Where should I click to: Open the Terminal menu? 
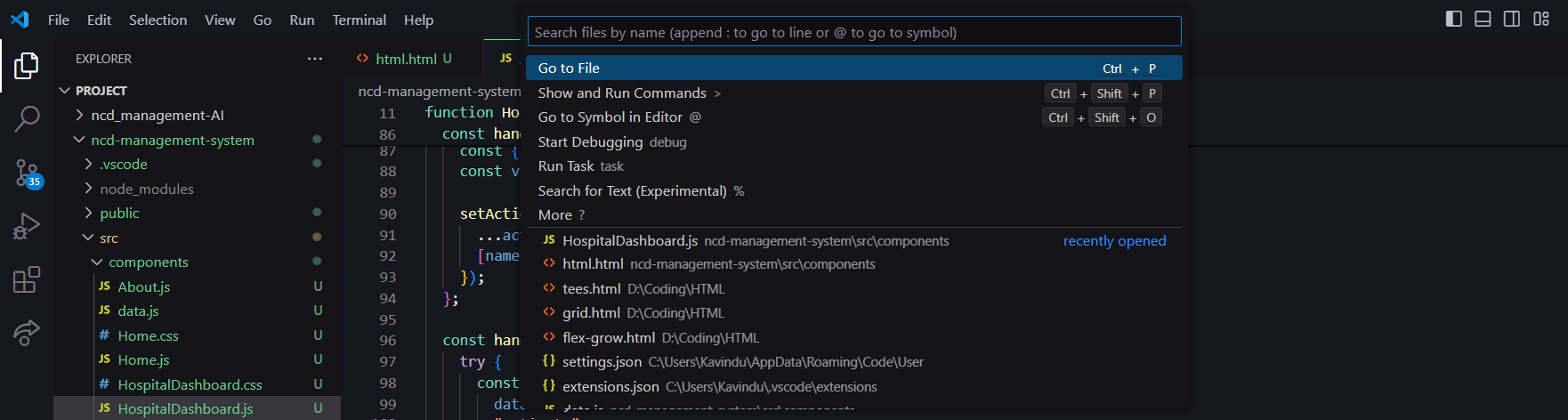click(x=359, y=20)
